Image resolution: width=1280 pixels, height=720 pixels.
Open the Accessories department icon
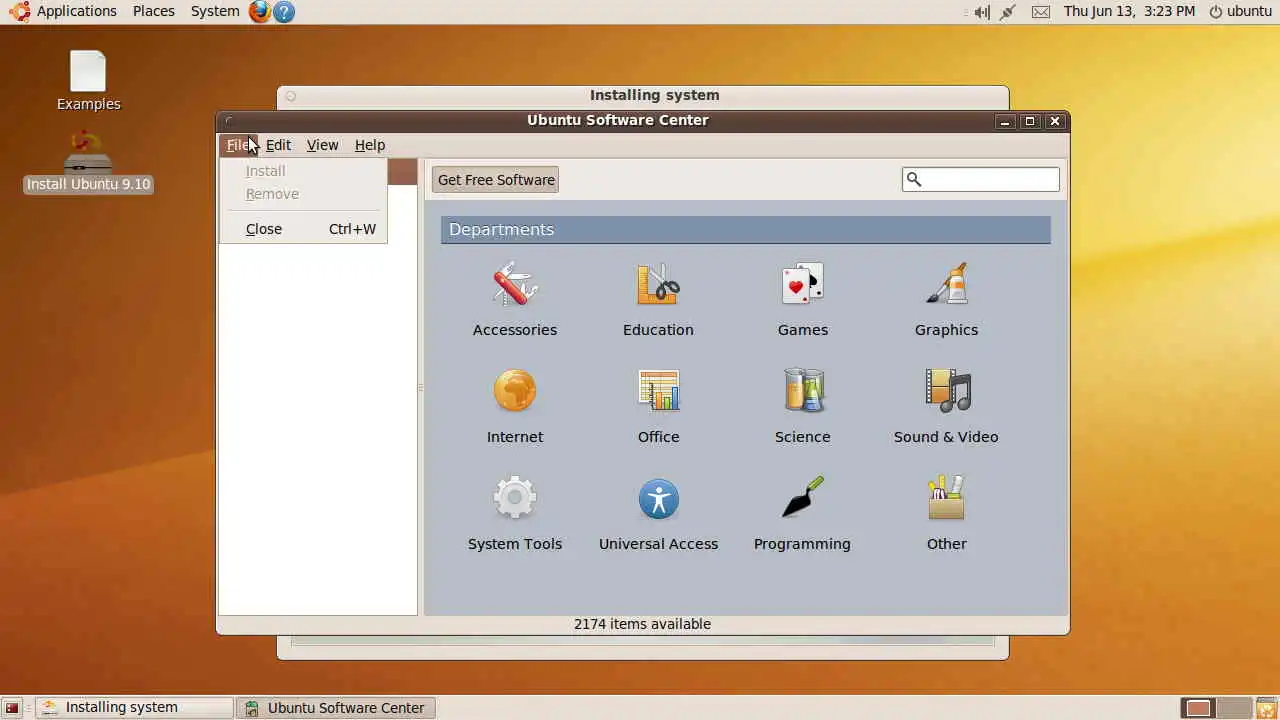coord(515,285)
